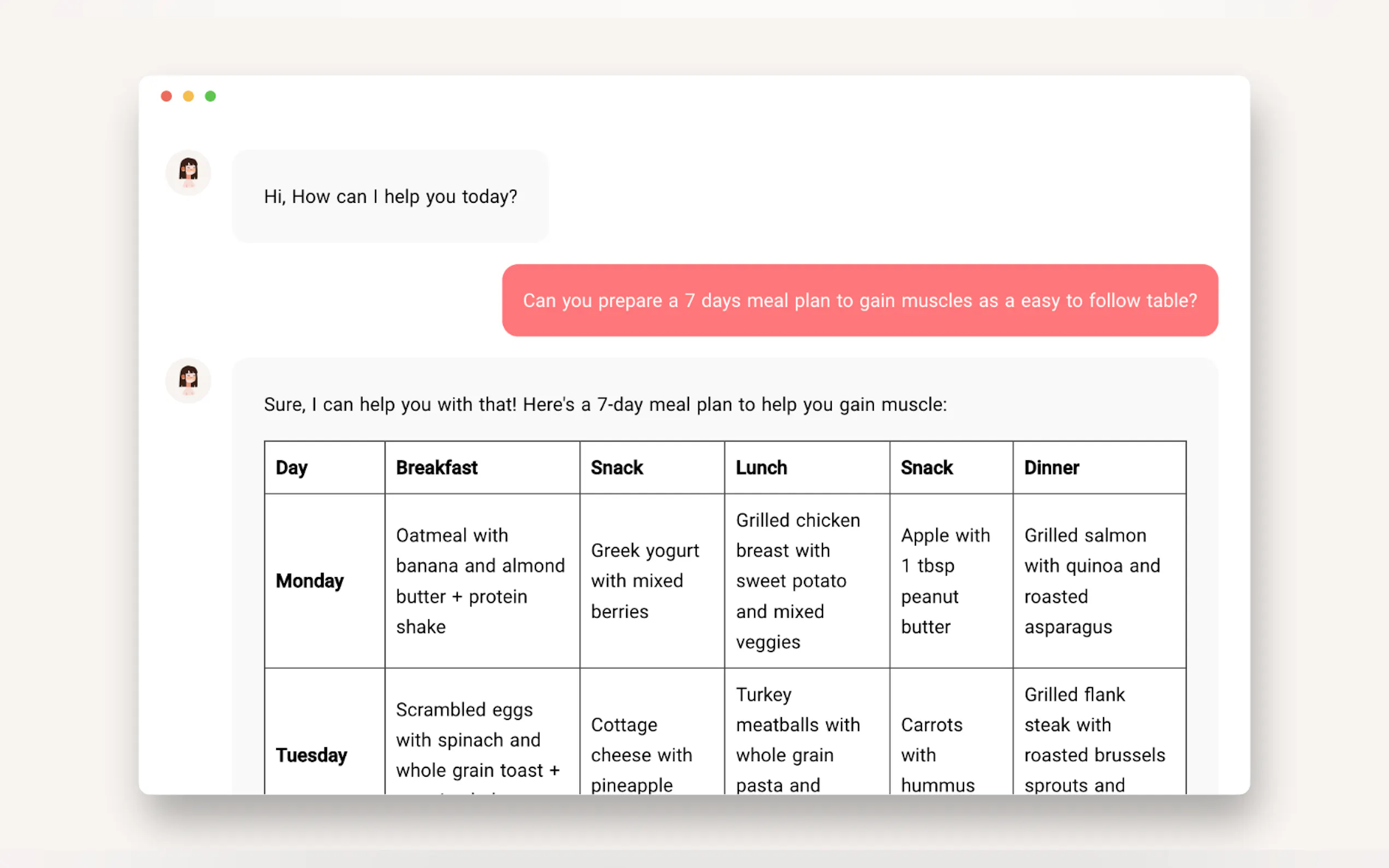Click the Grilled salmon with quinoa dinner cell
This screenshot has width=1389, height=868.
tap(1092, 580)
